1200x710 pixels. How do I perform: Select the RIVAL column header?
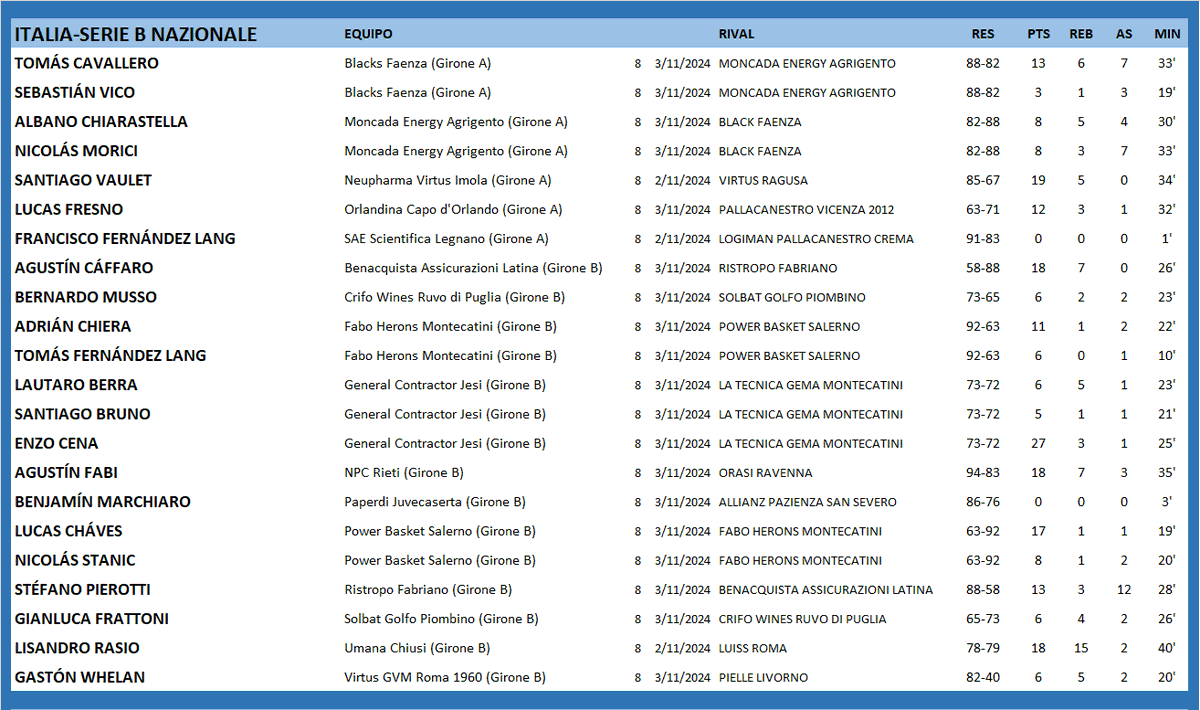point(736,34)
